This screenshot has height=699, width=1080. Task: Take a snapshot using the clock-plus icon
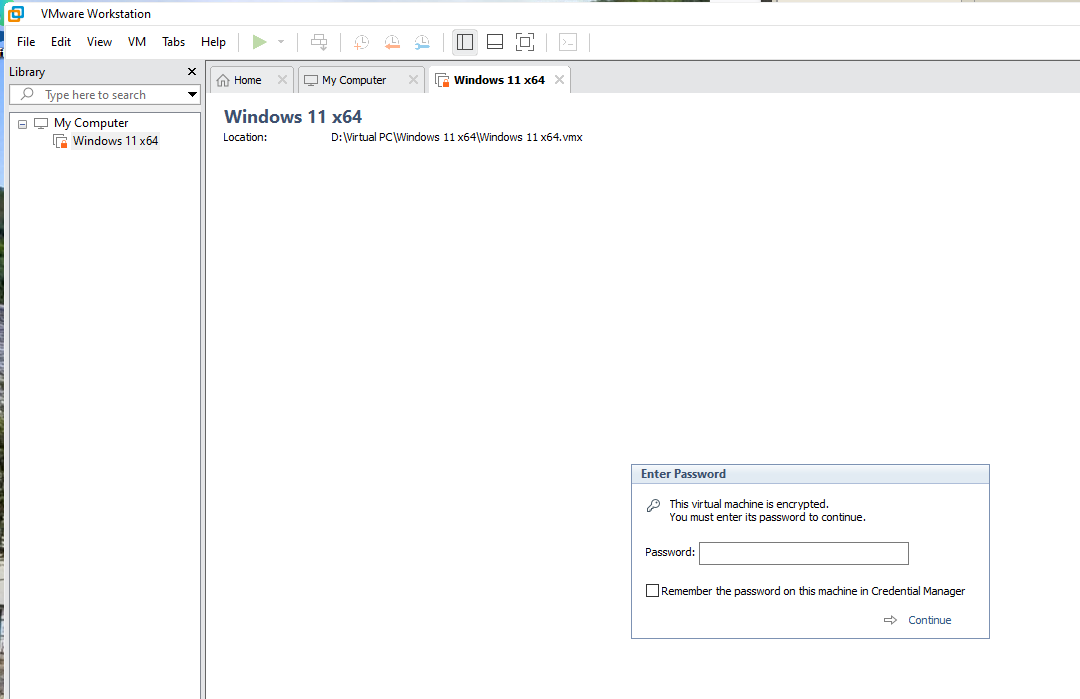click(x=361, y=42)
